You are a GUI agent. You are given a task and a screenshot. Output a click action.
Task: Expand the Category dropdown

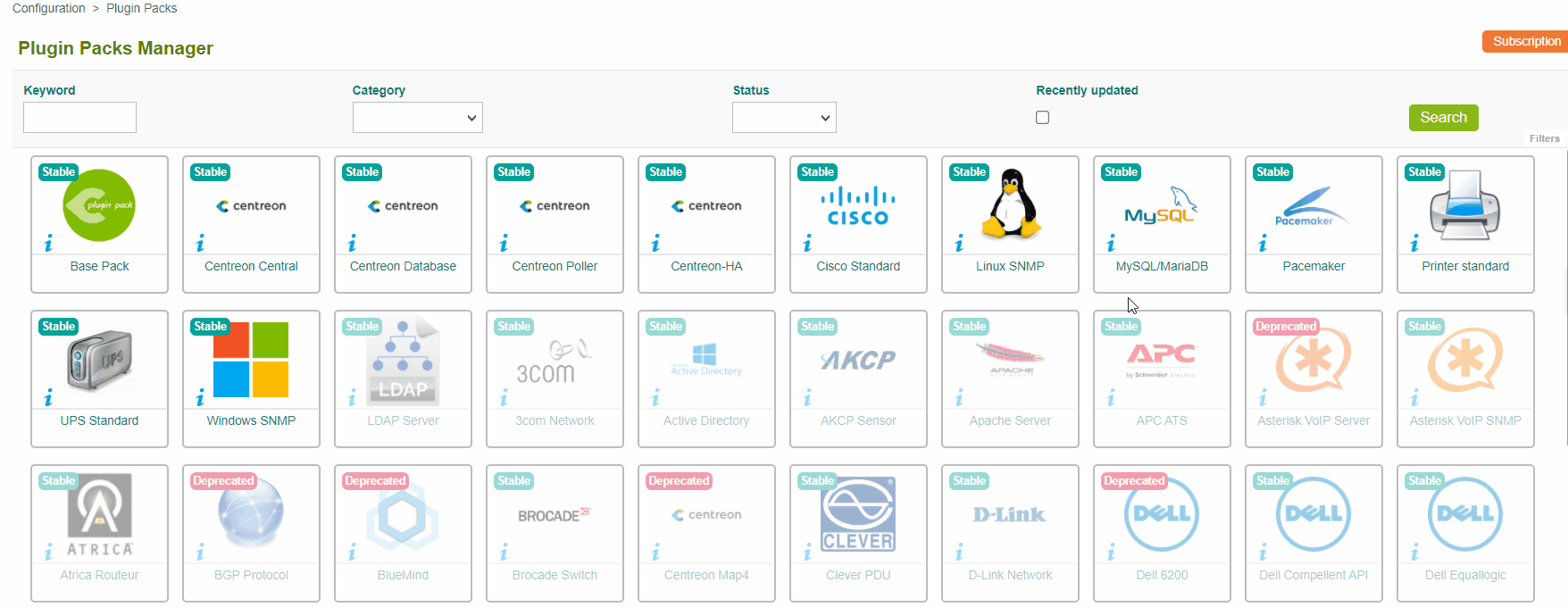coord(417,118)
